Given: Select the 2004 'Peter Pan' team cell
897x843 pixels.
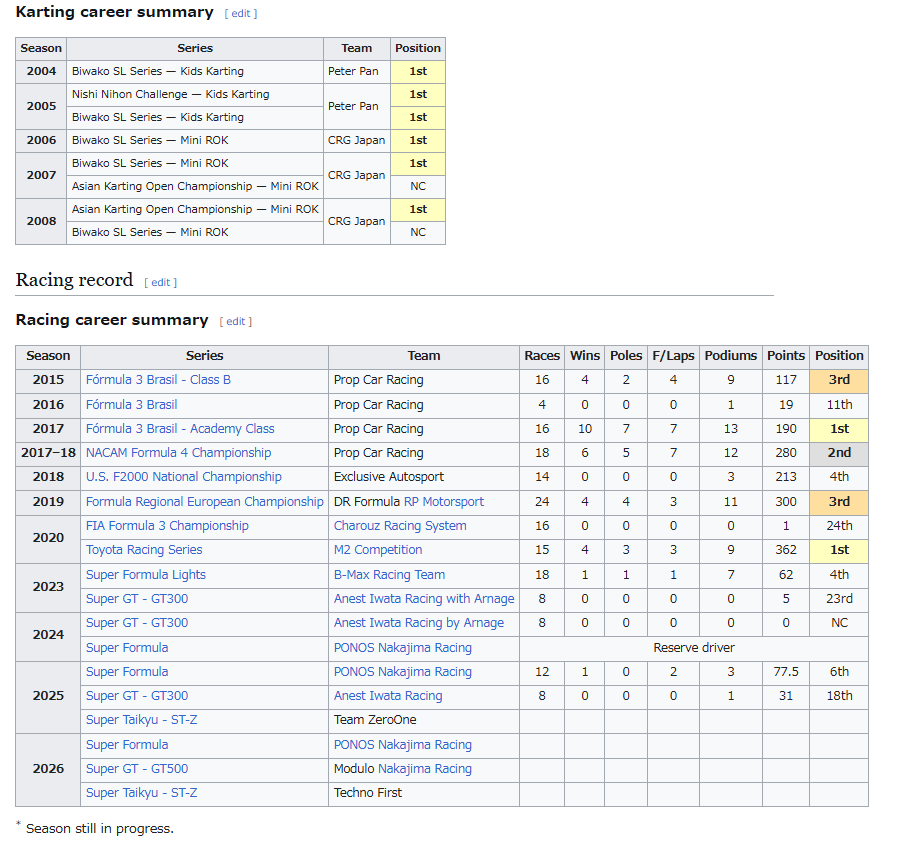Looking at the screenshot, I should [357, 72].
